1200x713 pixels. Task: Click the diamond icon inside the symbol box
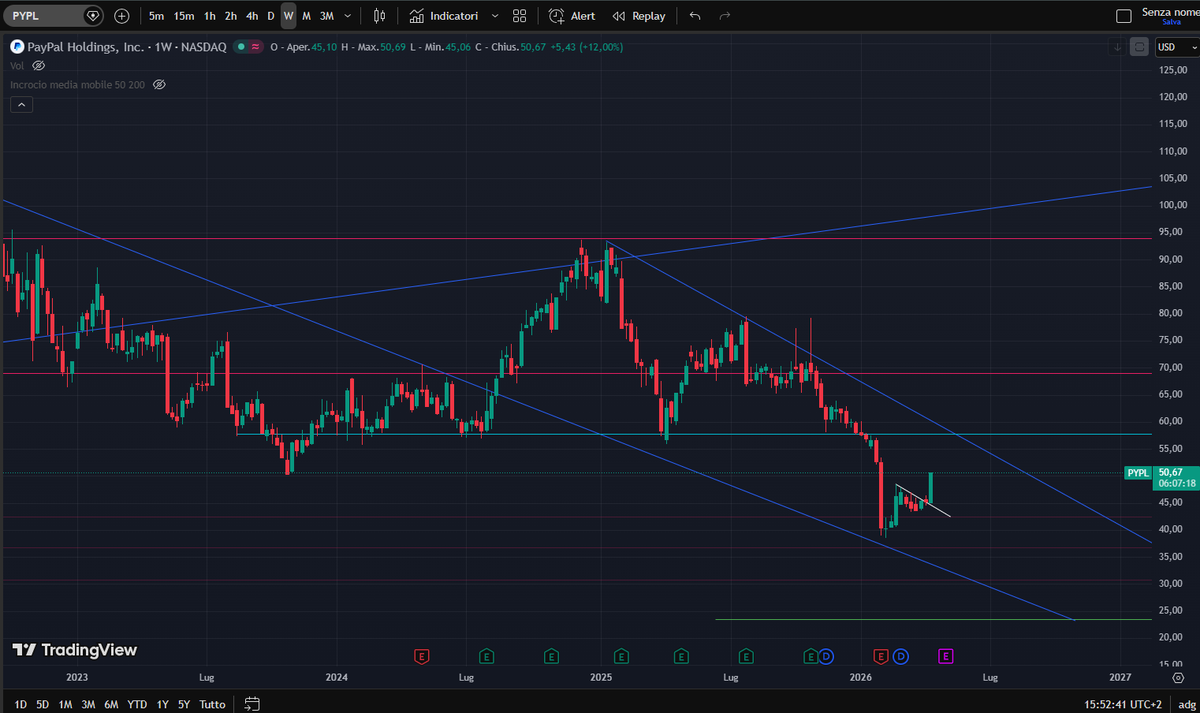(93, 16)
